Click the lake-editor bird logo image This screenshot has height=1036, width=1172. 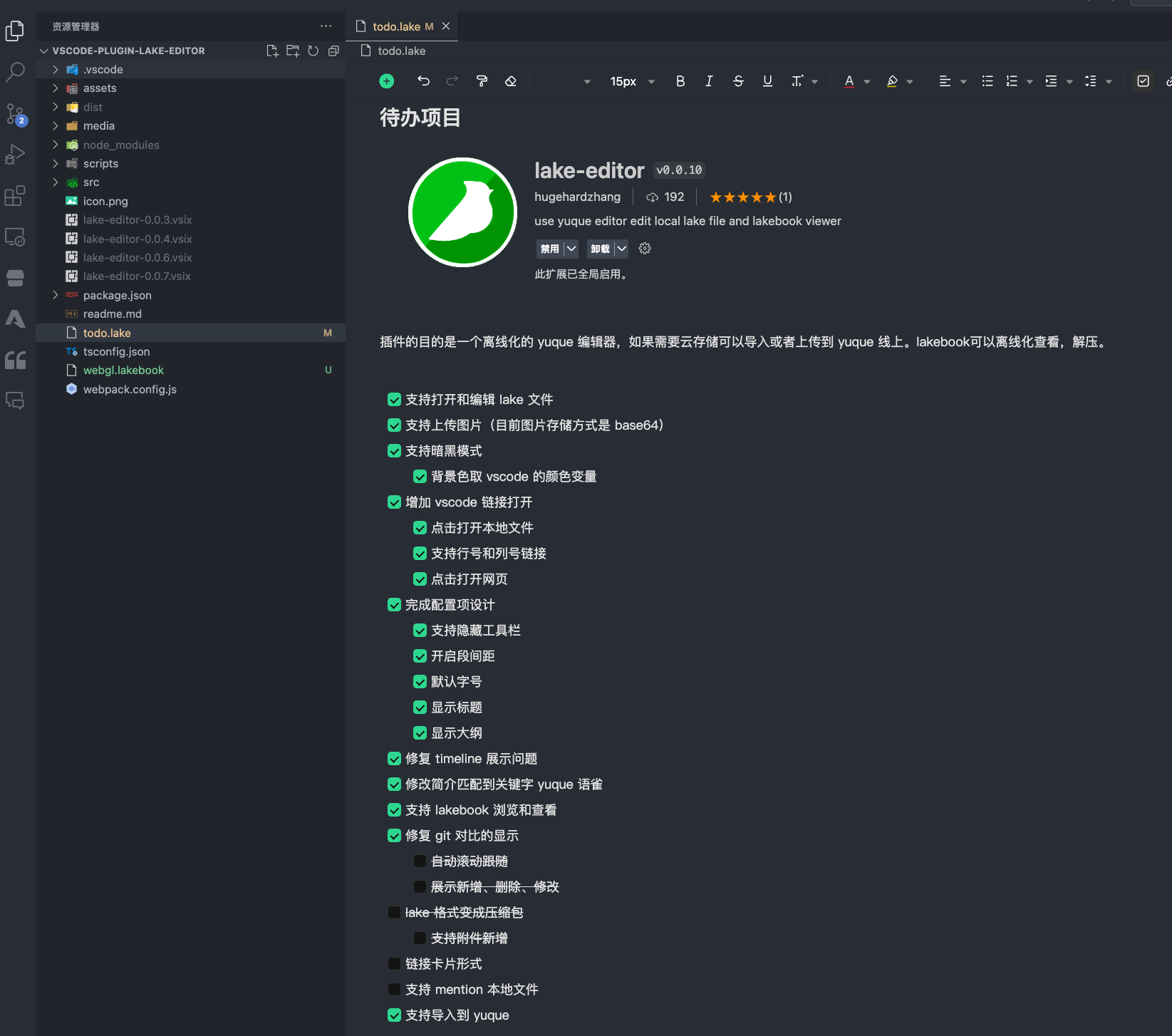[x=462, y=212]
